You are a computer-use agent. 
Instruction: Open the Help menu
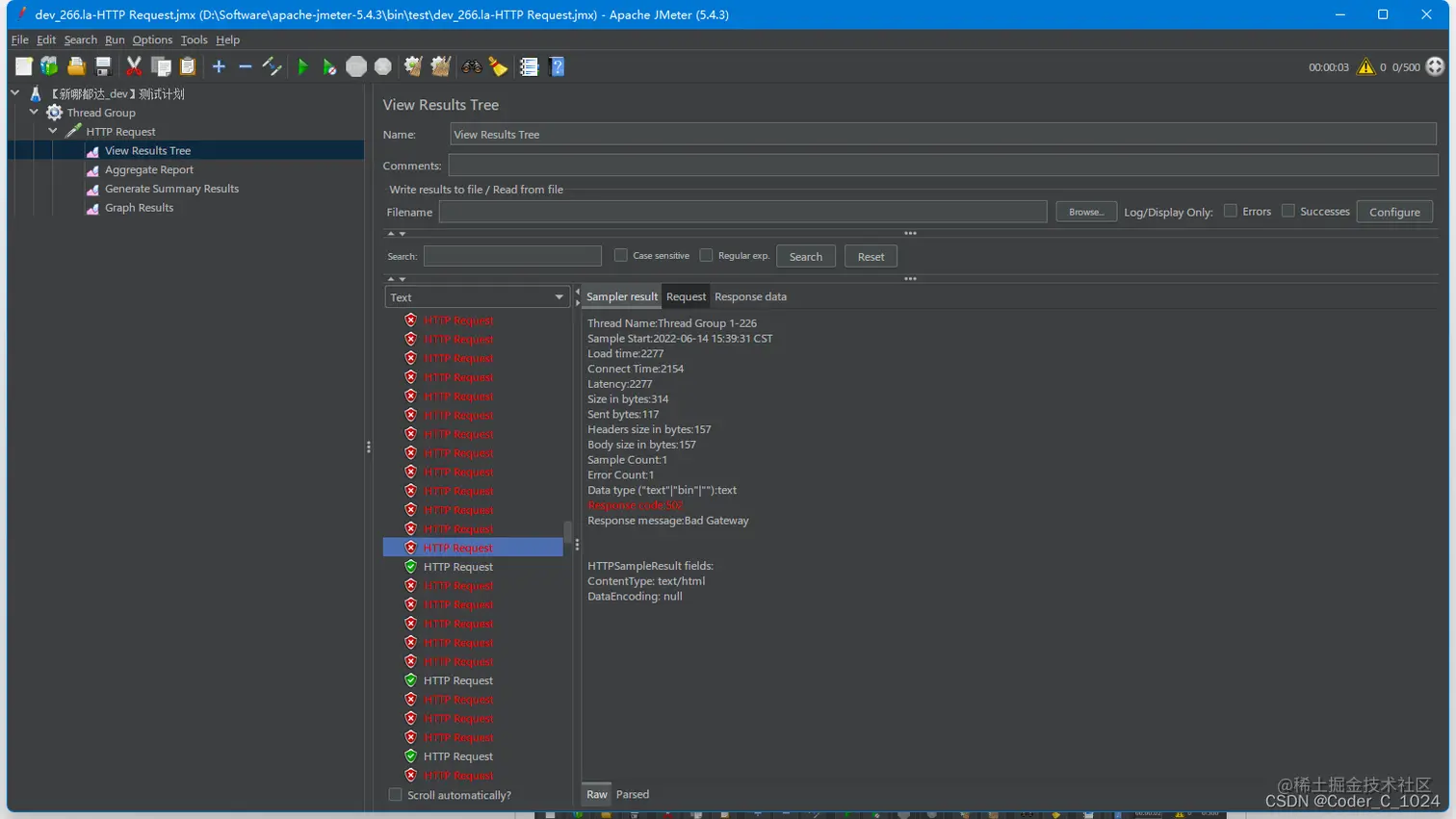coord(227,39)
